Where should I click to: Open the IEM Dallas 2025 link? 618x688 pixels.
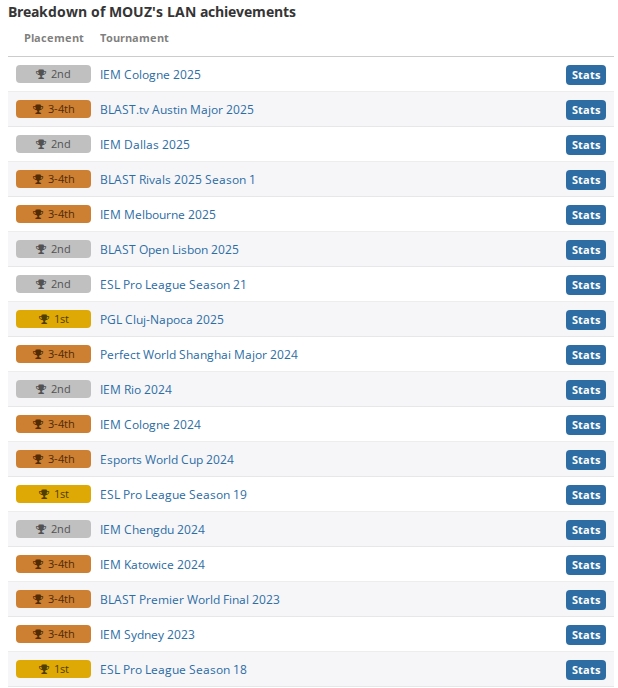click(145, 145)
